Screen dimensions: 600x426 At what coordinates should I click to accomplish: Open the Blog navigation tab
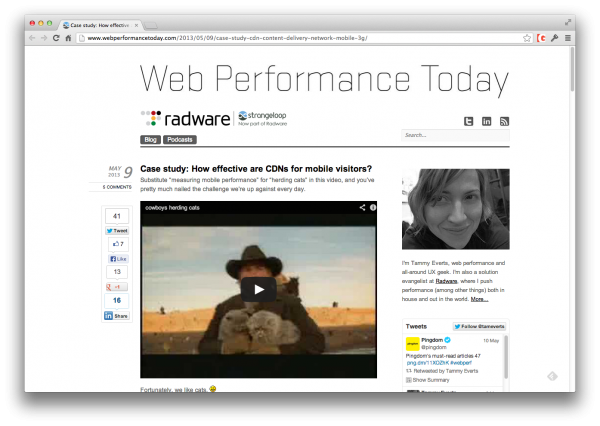(150, 140)
